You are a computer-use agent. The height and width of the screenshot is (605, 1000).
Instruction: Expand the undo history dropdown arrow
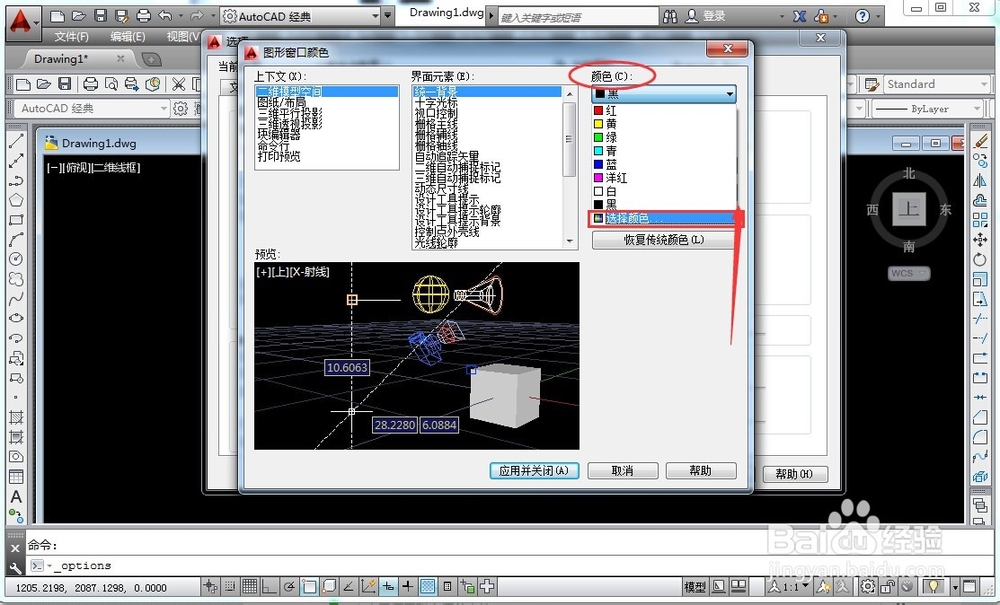click(181, 16)
